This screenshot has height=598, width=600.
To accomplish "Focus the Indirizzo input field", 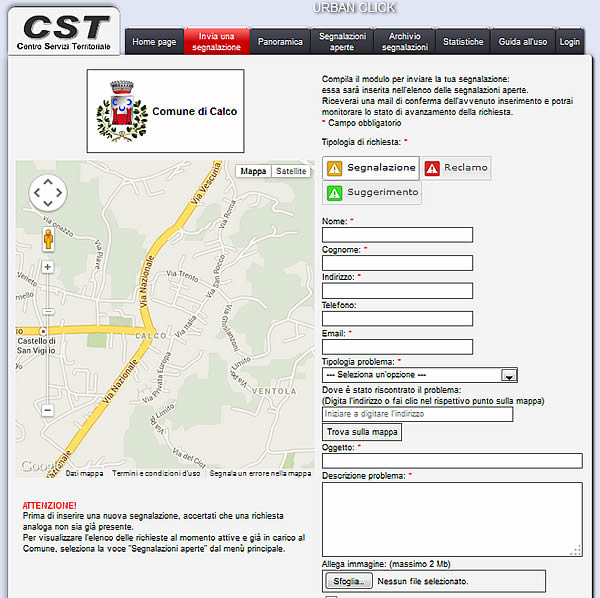I will (x=397, y=291).
